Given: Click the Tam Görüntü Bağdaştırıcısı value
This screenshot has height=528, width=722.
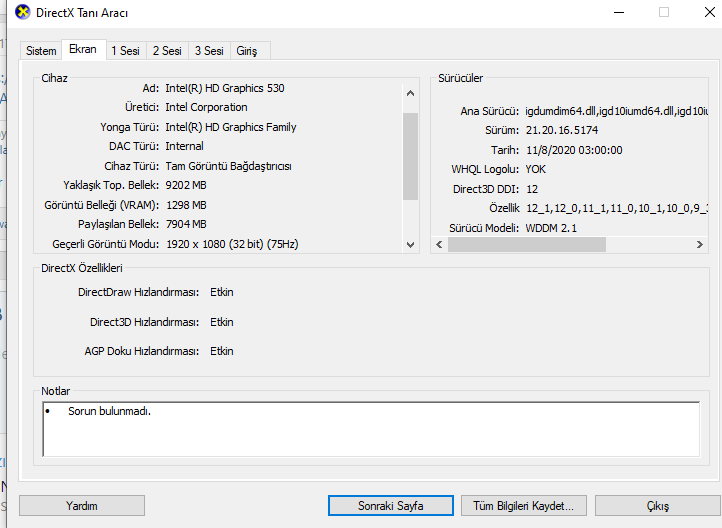Looking at the screenshot, I should [x=228, y=166].
